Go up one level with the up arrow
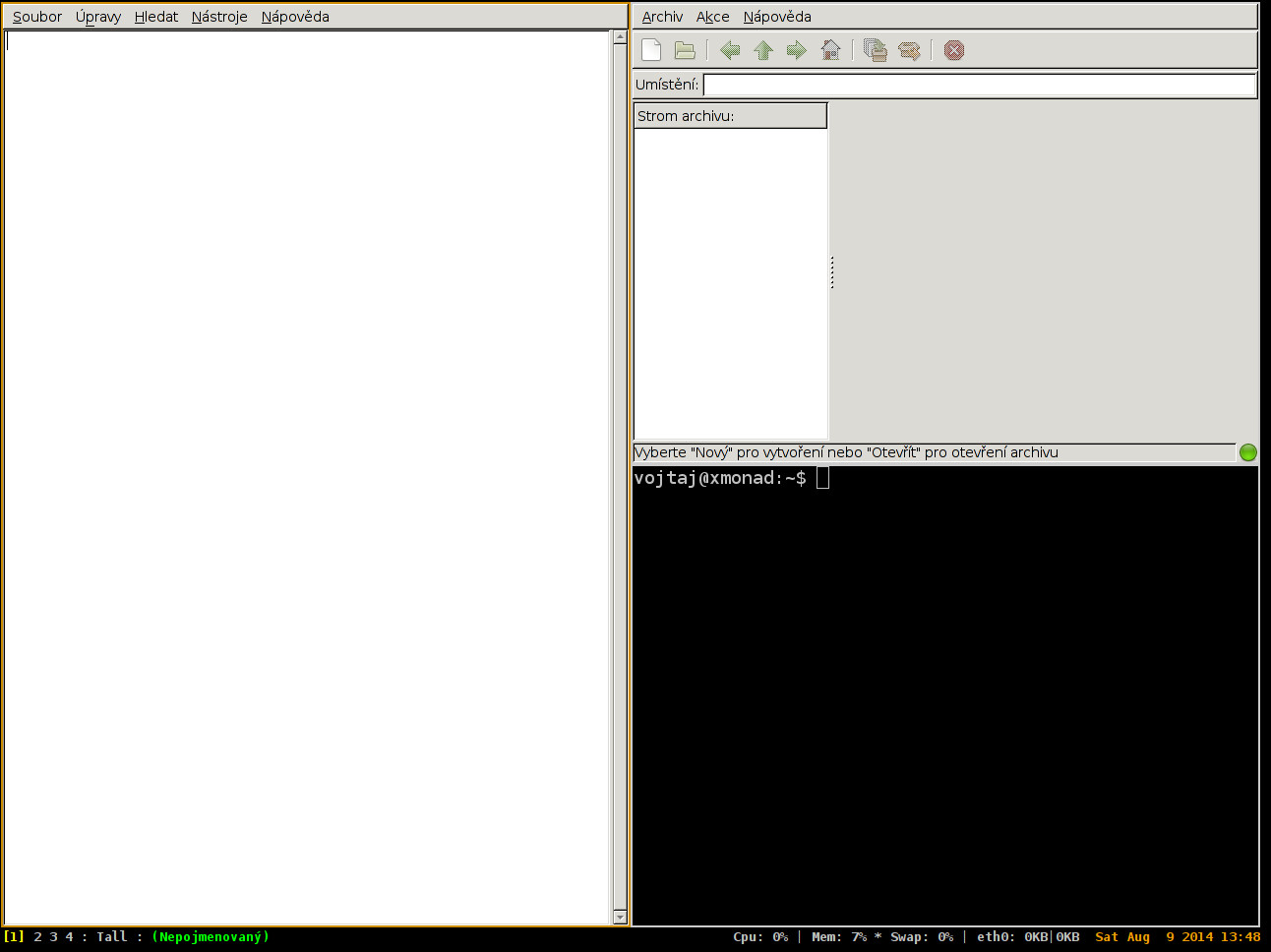Viewport: 1271px width, 952px height. [x=763, y=50]
